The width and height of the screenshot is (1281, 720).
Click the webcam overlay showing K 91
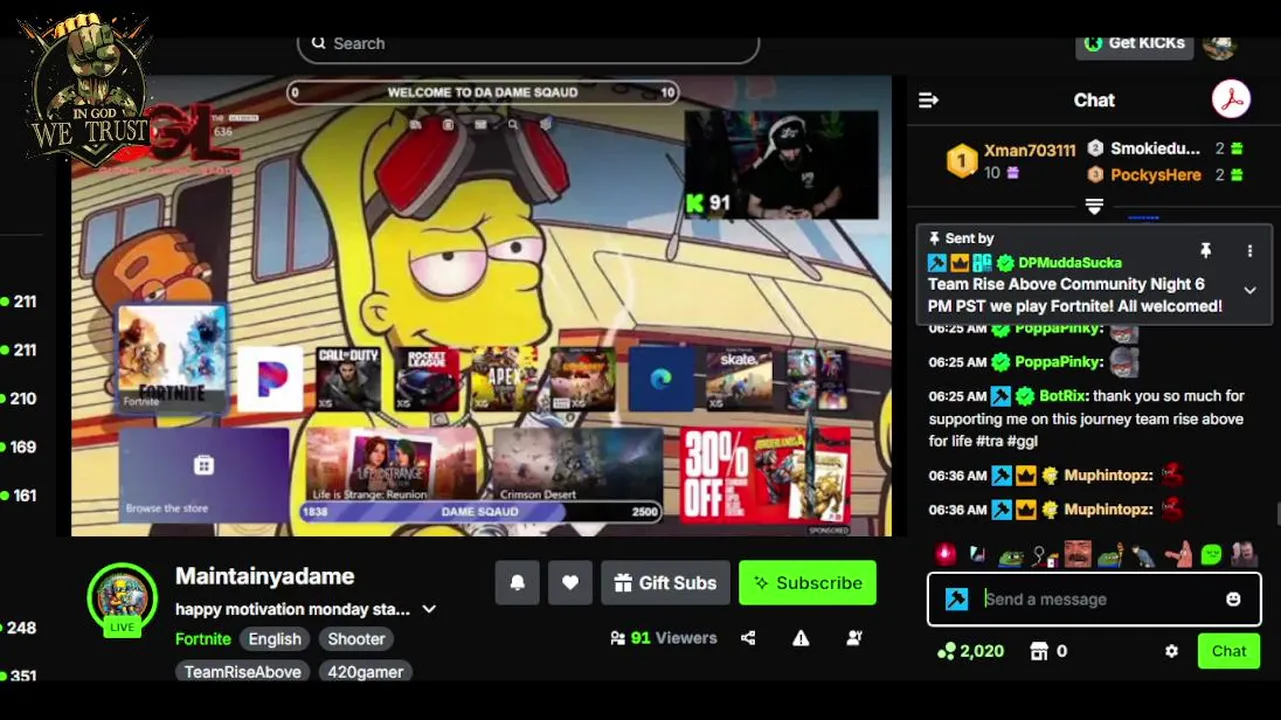click(x=781, y=165)
